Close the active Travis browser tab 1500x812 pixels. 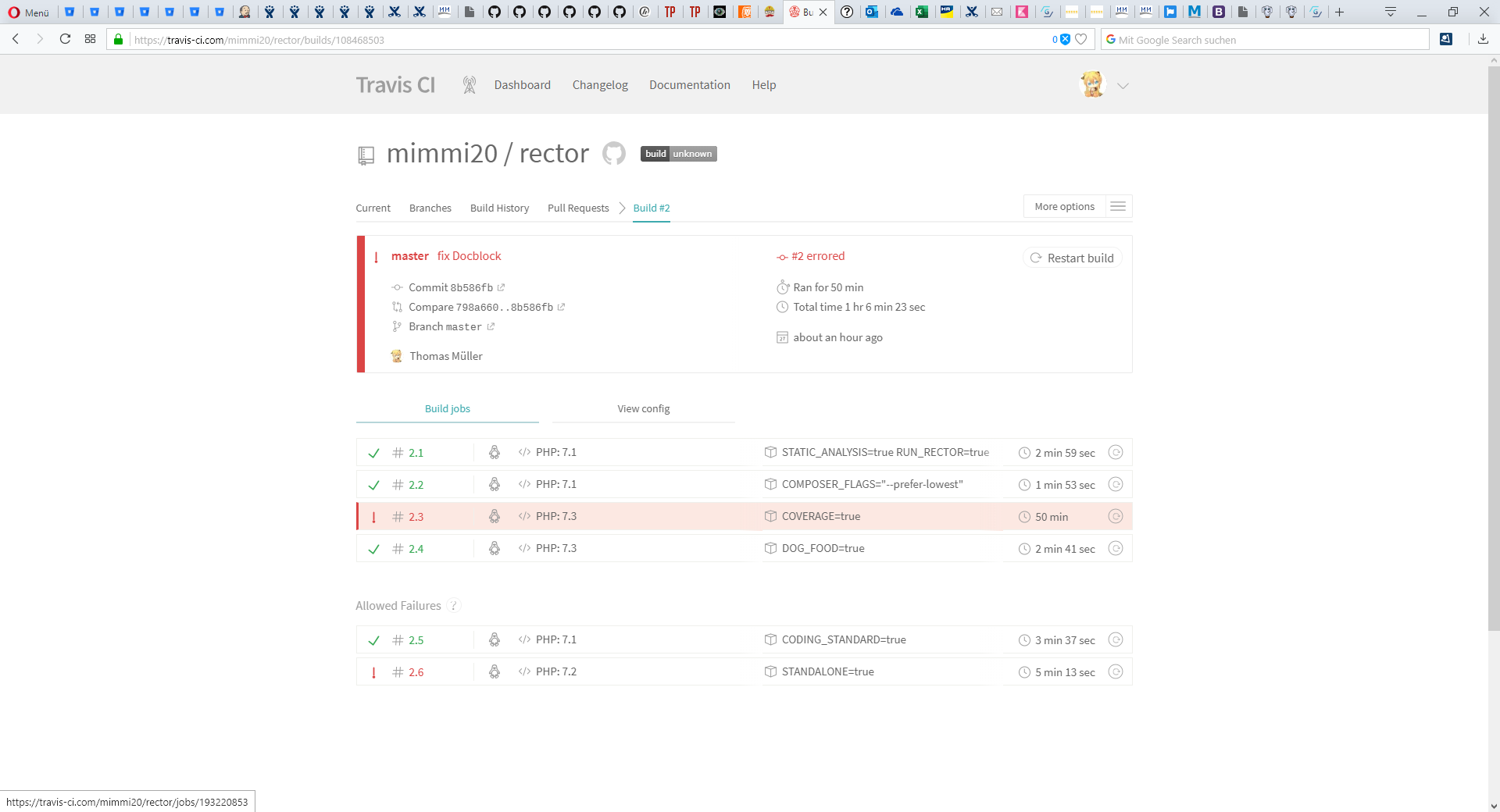tap(823, 12)
